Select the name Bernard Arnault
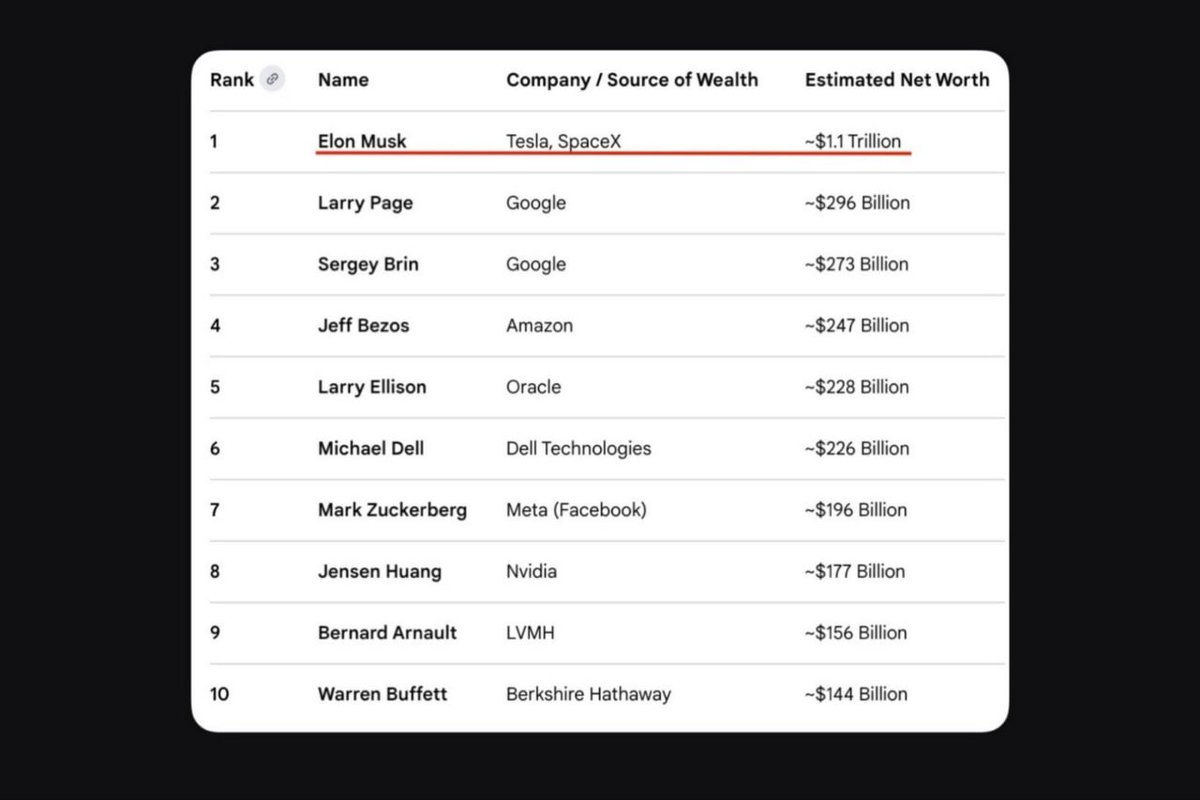This screenshot has width=1200, height=800. pyautogui.click(x=387, y=633)
